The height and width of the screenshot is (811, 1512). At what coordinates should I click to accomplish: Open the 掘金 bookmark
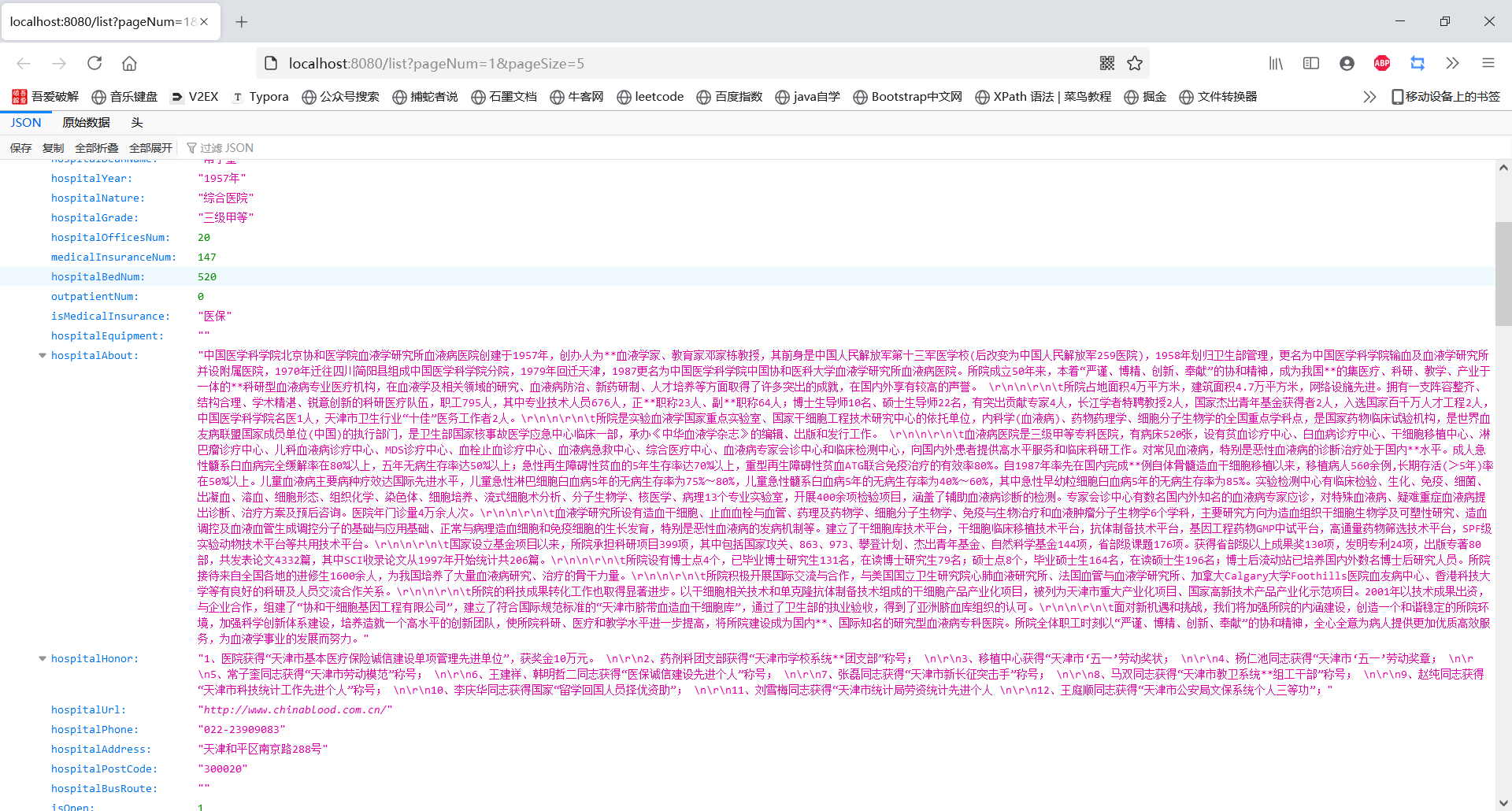coord(1145,96)
